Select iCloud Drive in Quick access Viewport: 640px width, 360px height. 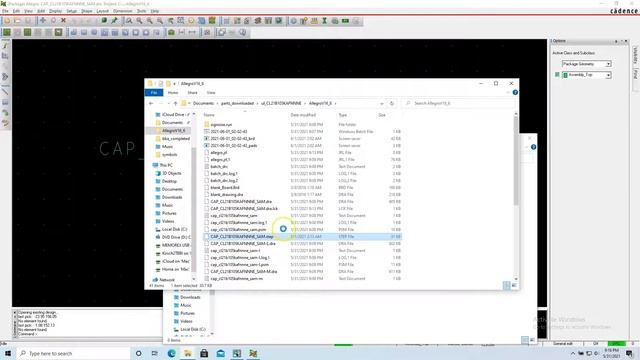pos(173,115)
